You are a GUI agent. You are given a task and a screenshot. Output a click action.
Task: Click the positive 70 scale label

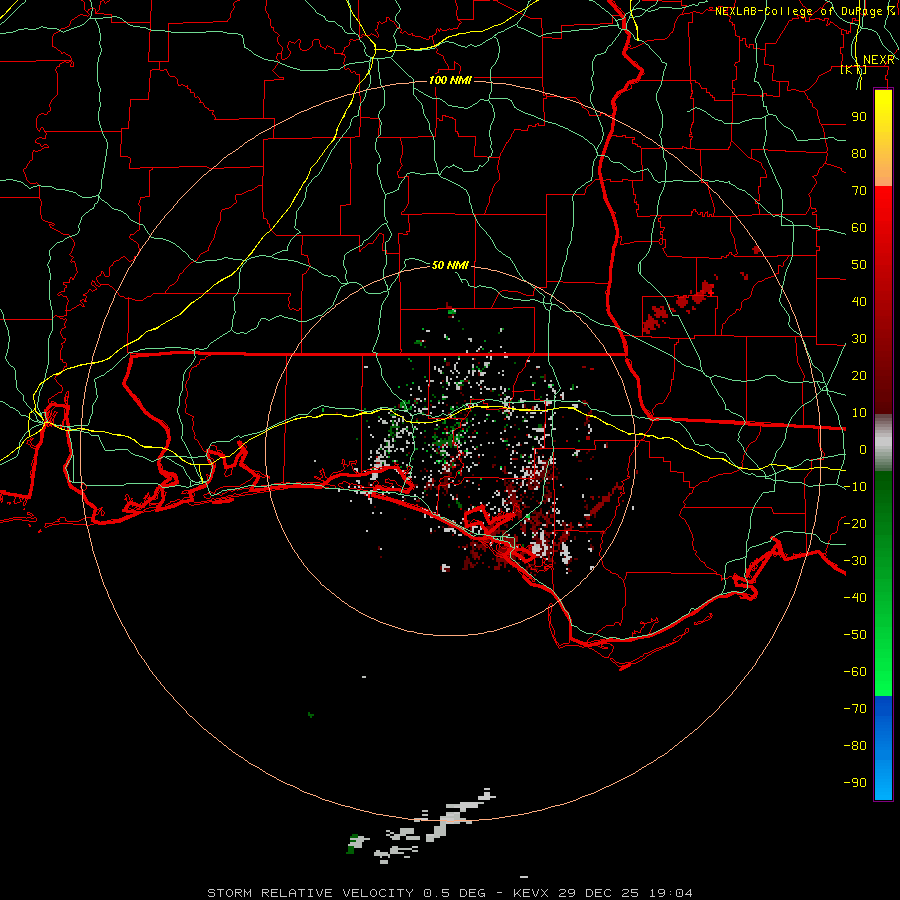(859, 191)
